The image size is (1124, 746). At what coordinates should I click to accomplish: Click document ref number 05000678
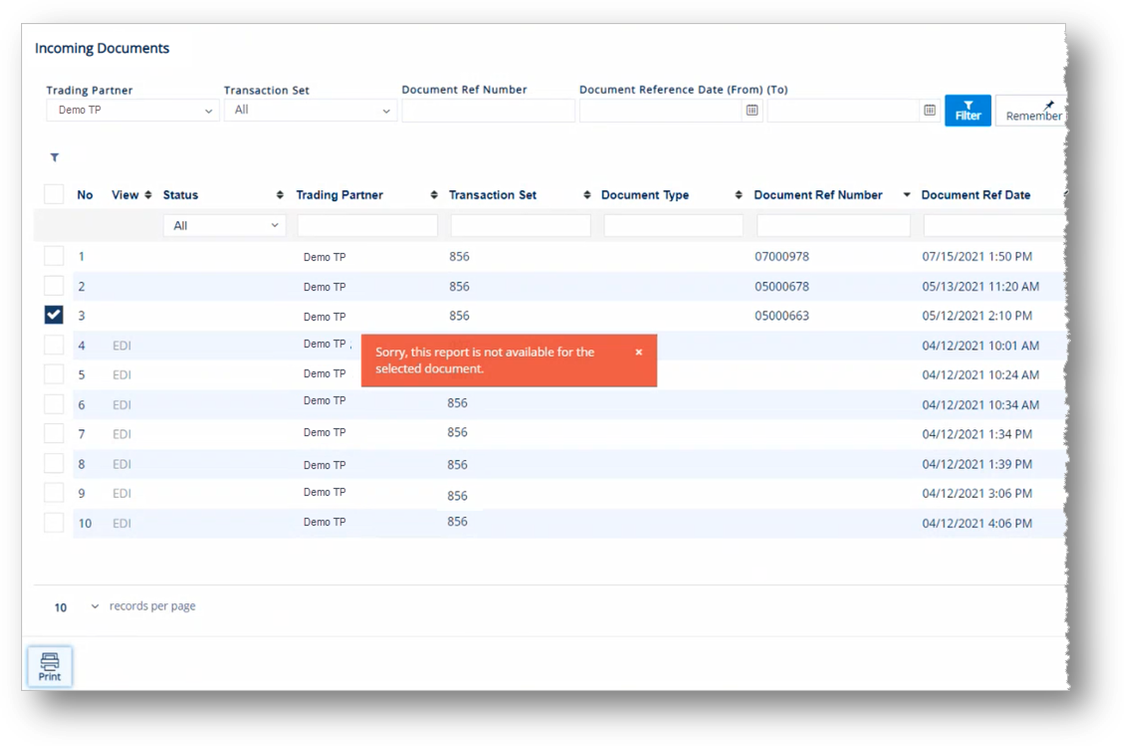coord(781,287)
